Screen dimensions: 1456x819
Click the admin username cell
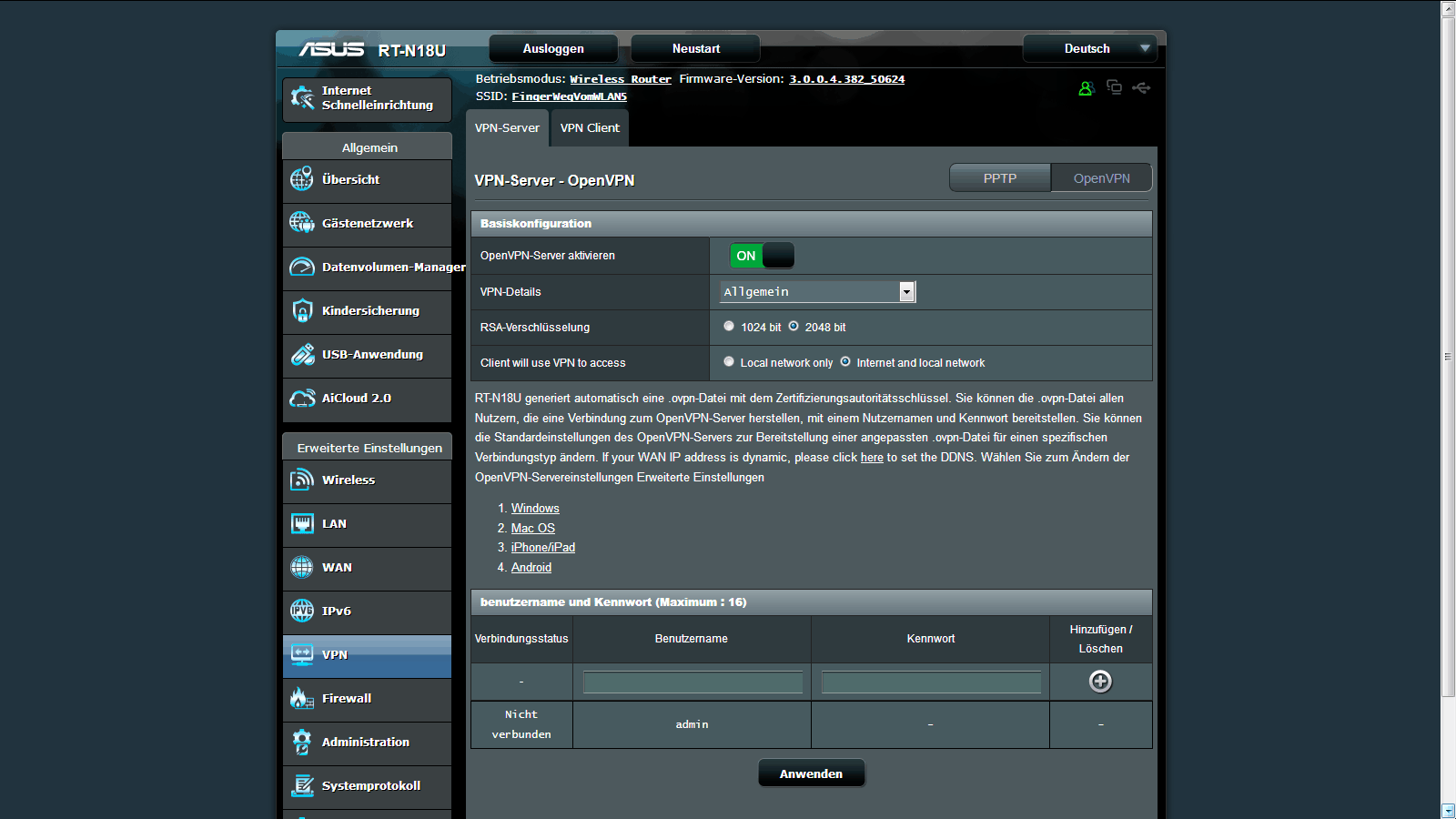click(x=692, y=724)
